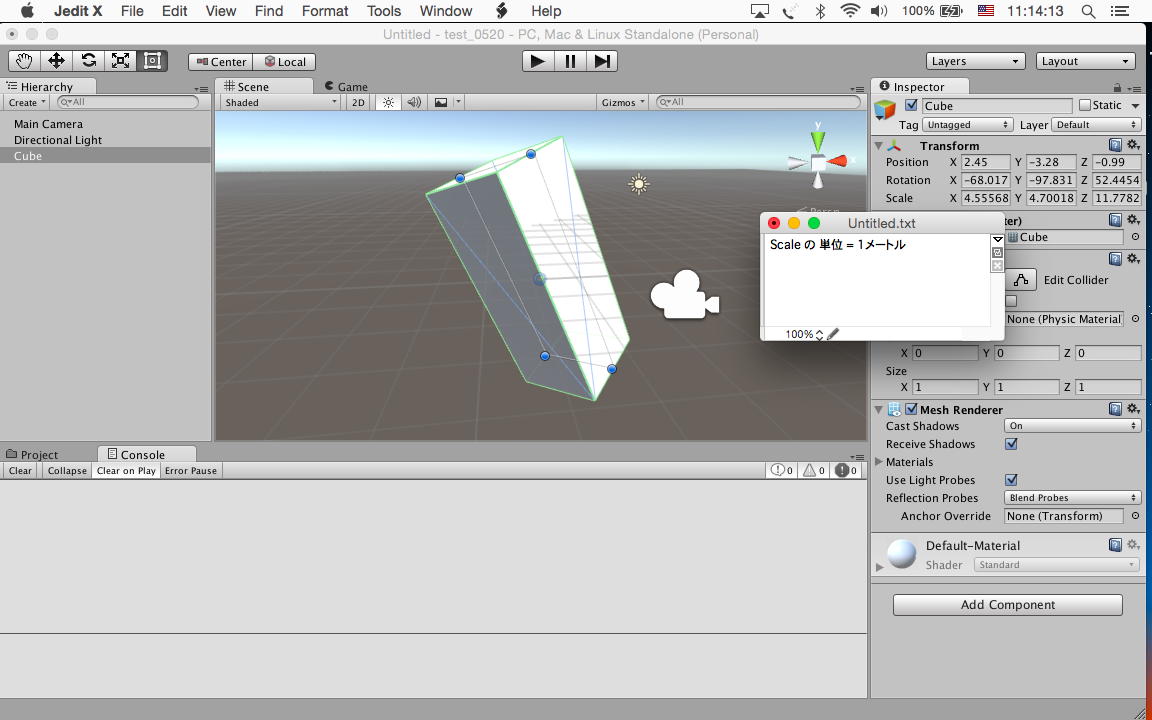This screenshot has height=720, width=1152.
Task: Select the Move tool
Action: (x=56, y=61)
